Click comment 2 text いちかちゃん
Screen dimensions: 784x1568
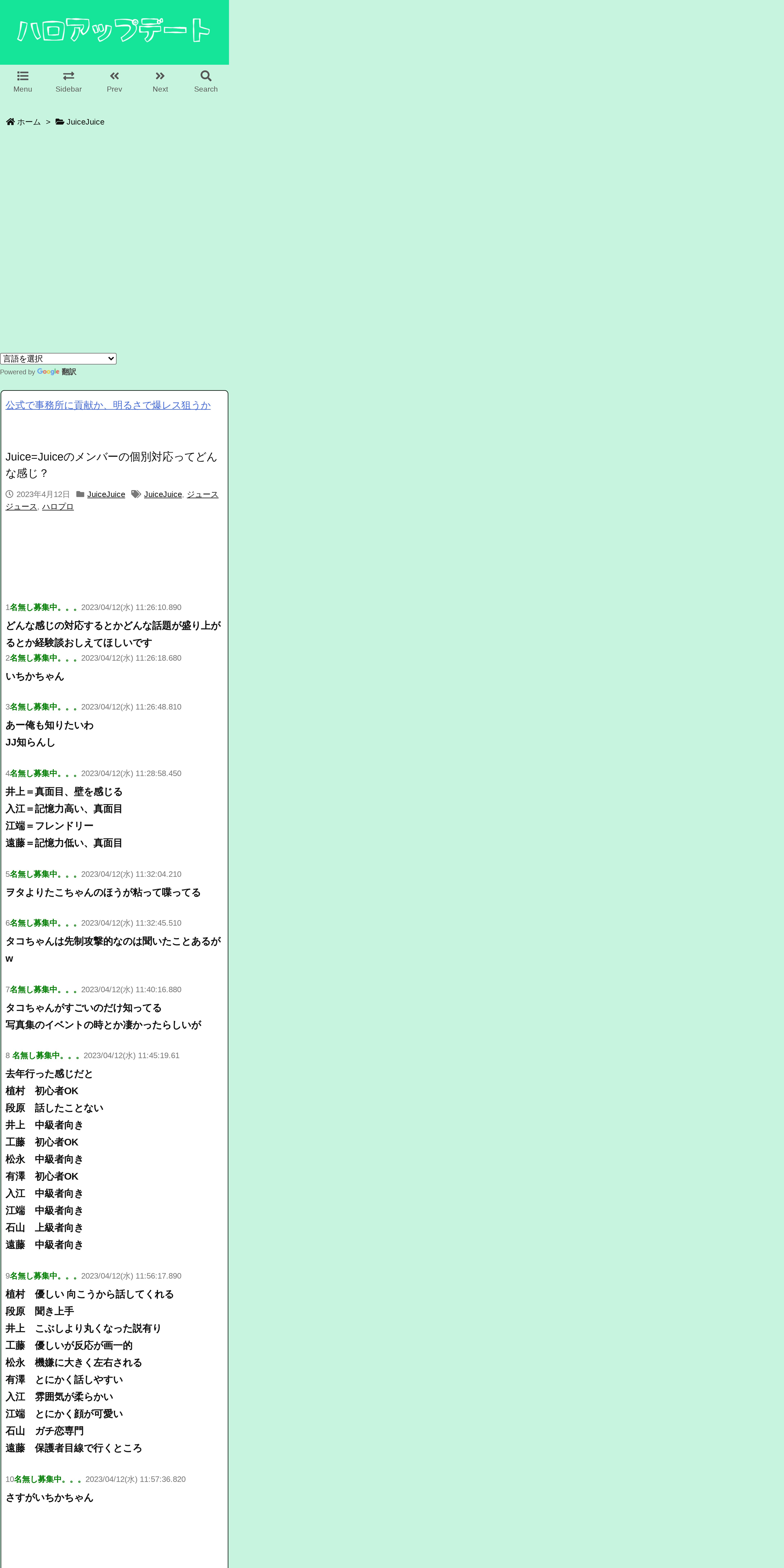coord(35,676)
